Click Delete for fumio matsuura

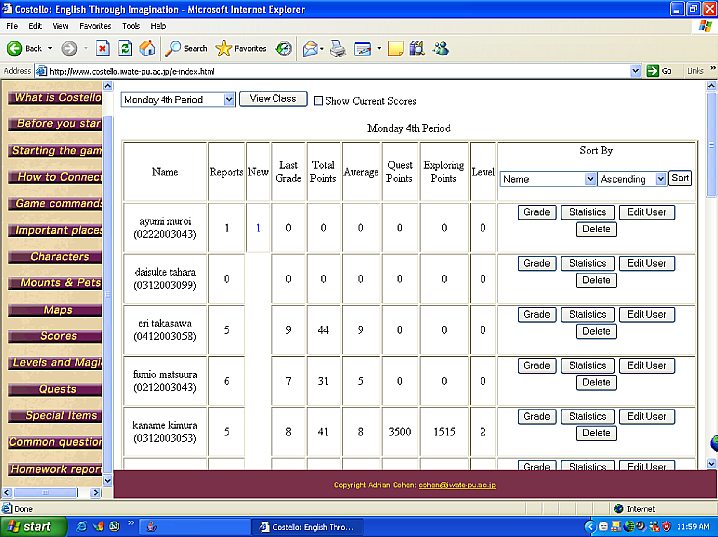596,382
